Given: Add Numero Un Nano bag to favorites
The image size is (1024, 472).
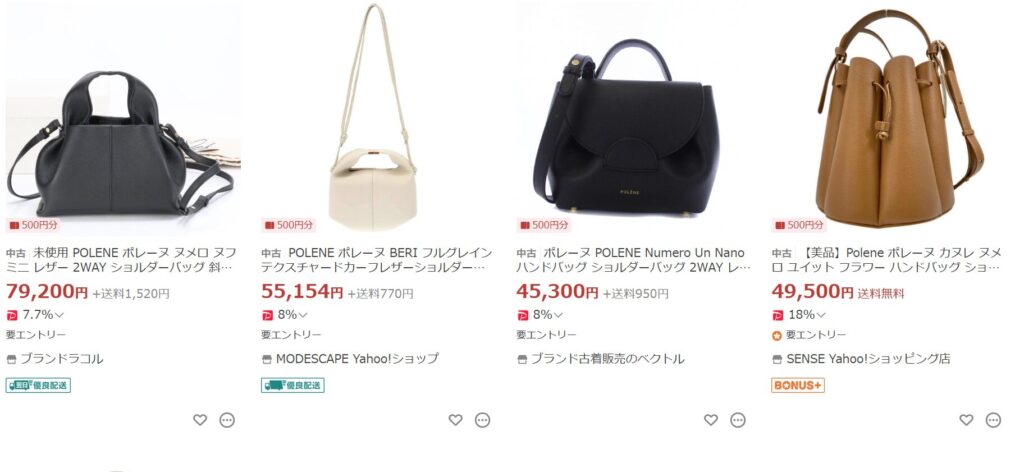Looking at the screenshot, I should (x=711, y=420).
